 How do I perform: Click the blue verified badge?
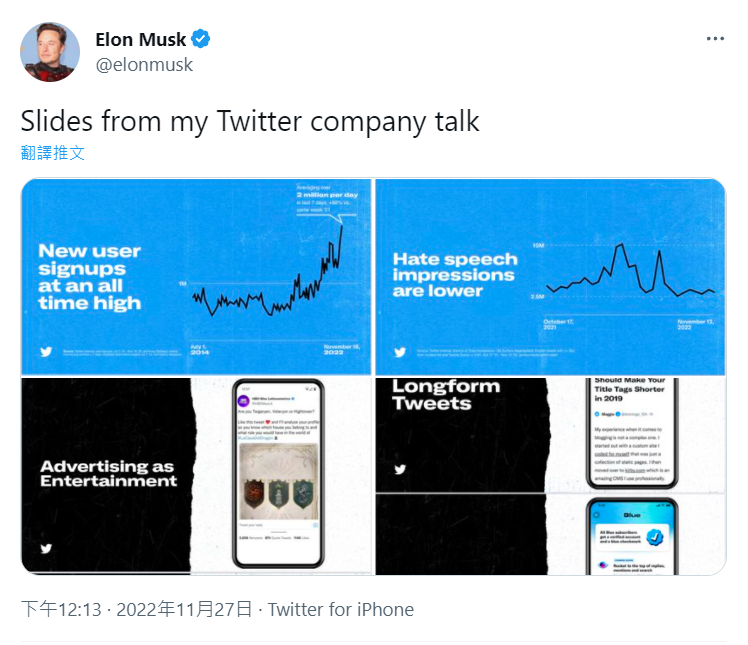tap(201, 40)
